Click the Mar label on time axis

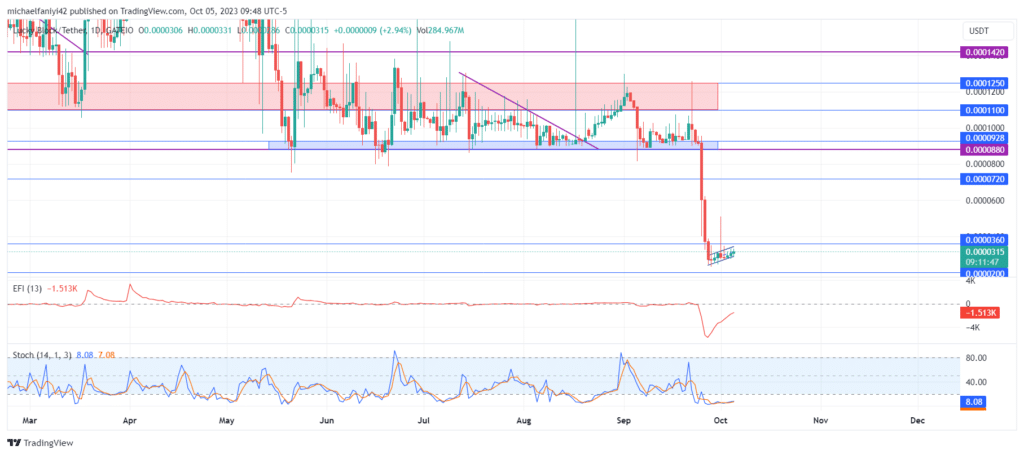tap(31, 421)
